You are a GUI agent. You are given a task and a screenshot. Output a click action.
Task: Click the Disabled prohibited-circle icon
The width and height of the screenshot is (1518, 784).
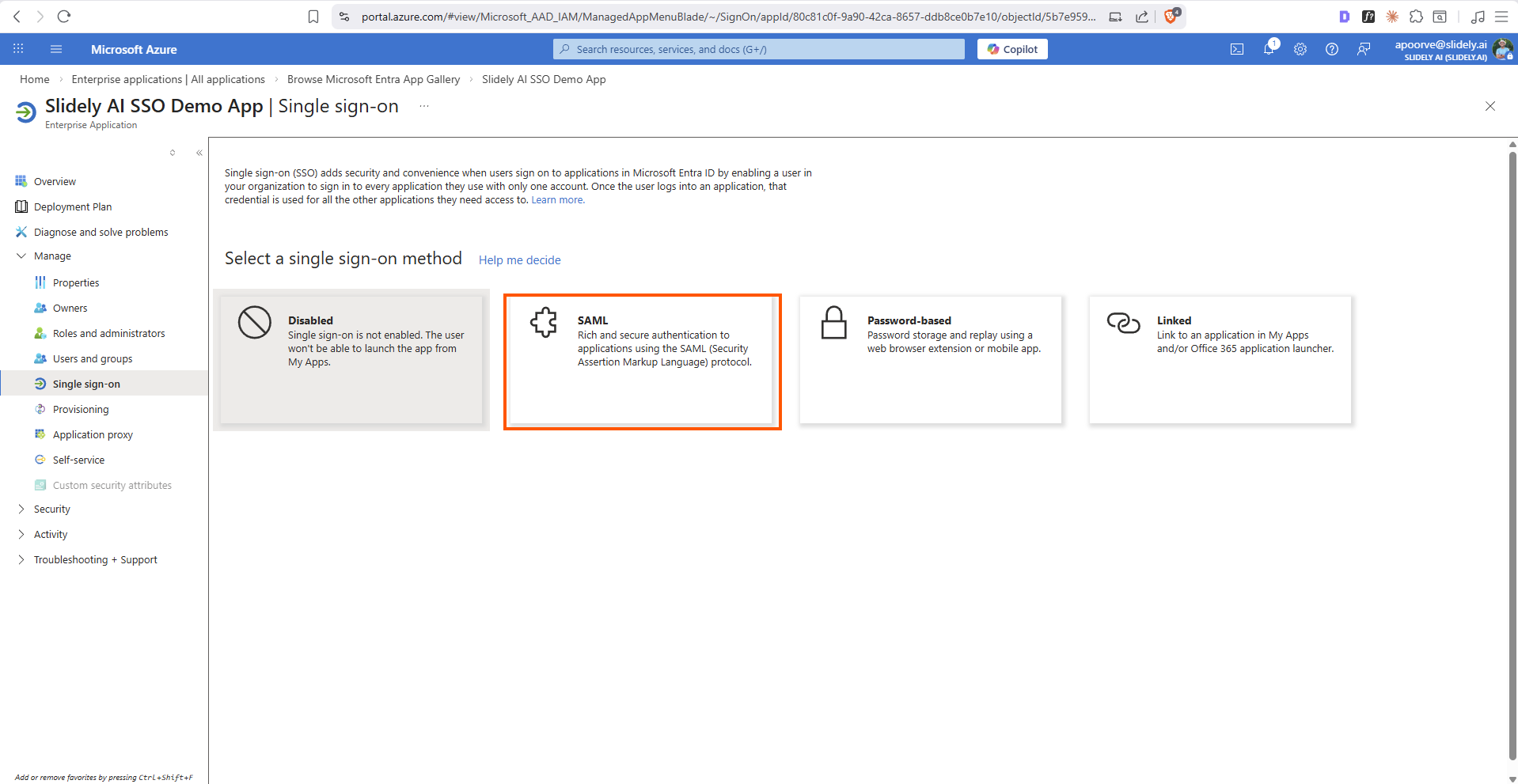[x=255, y=322]
